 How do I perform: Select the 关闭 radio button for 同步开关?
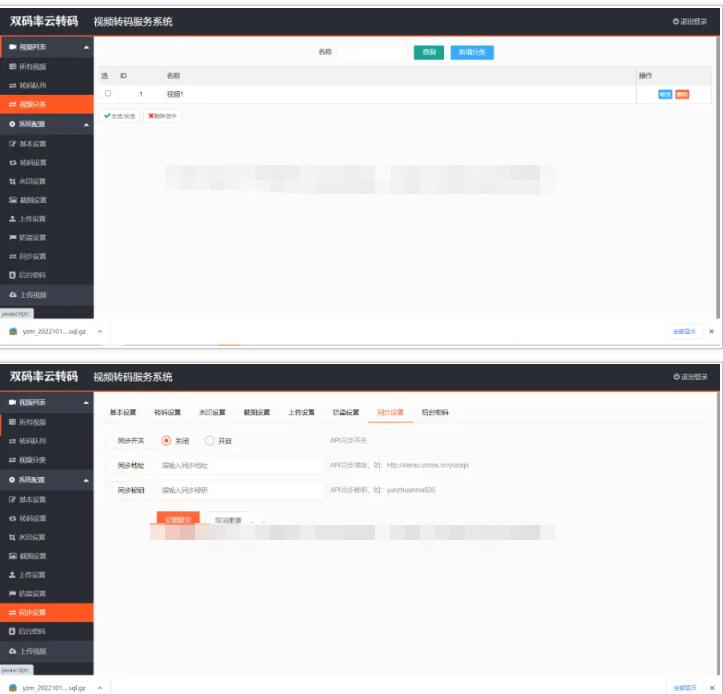click(166, 440)
